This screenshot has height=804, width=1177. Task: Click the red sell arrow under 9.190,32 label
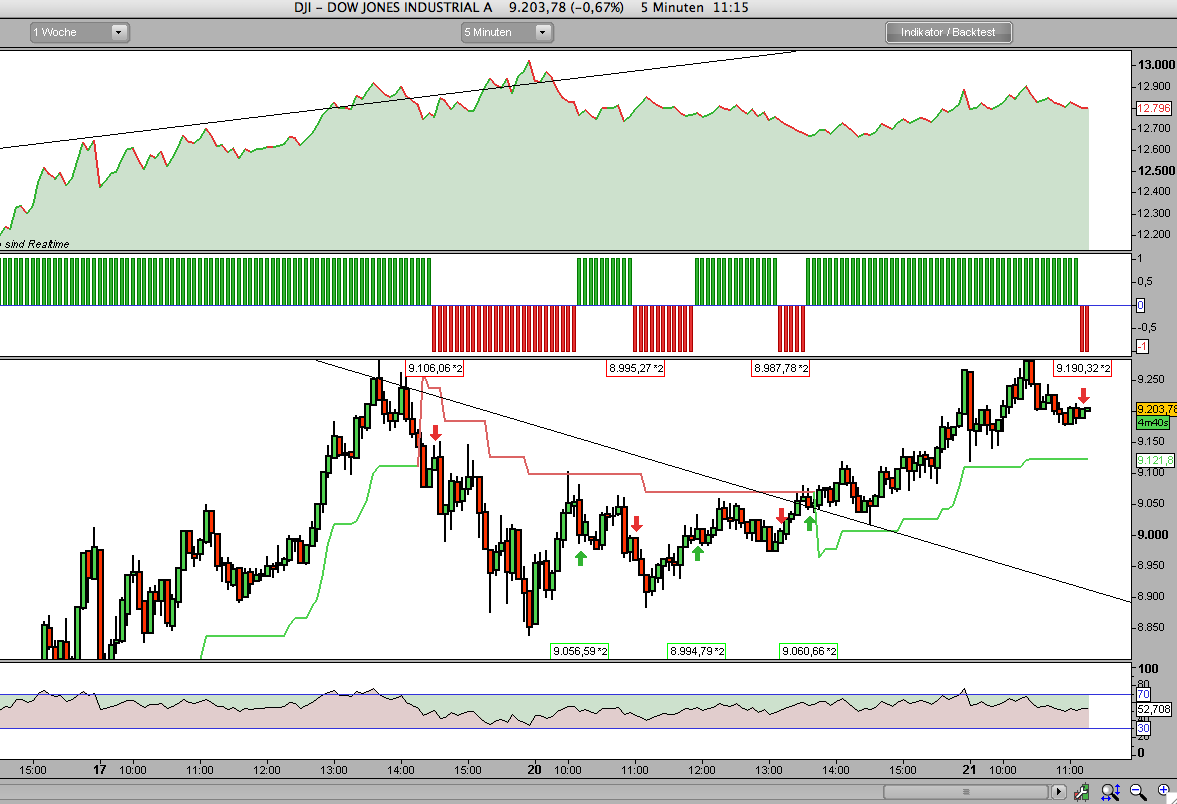1083,396
